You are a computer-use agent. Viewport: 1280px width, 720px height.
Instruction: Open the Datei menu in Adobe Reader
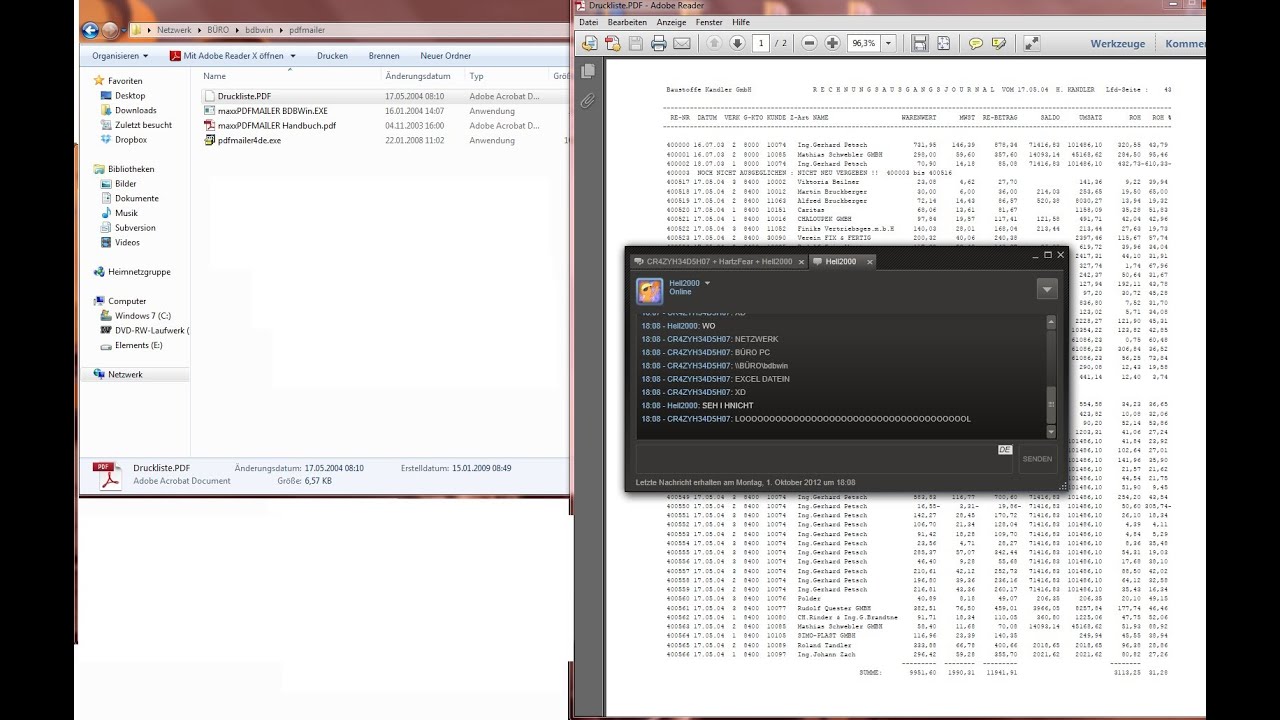coord(588,22)
